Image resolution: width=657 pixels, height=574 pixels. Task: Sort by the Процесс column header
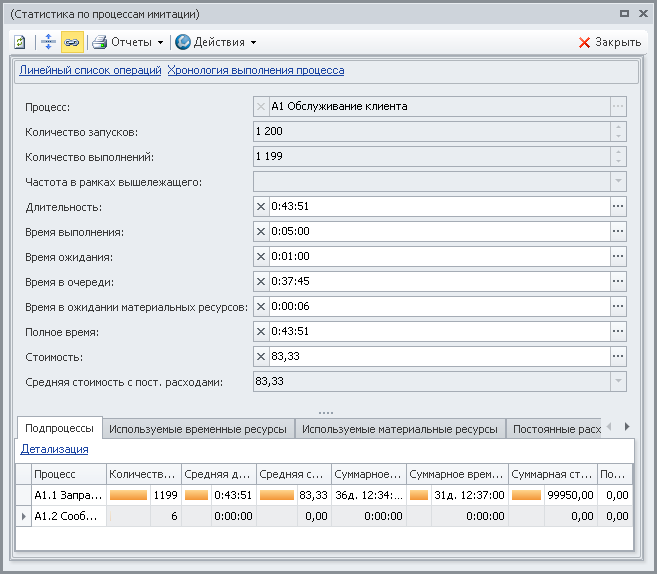tap(69, 474)
